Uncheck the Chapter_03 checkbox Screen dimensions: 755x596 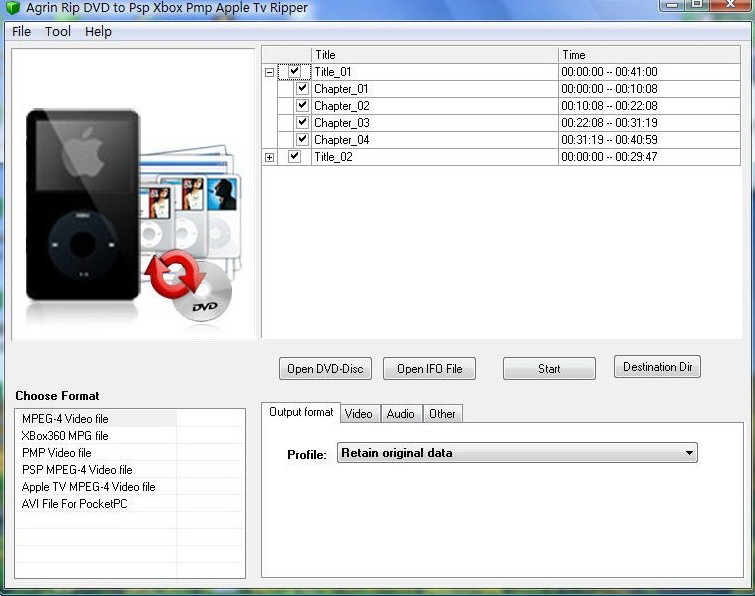pos(302,123)
